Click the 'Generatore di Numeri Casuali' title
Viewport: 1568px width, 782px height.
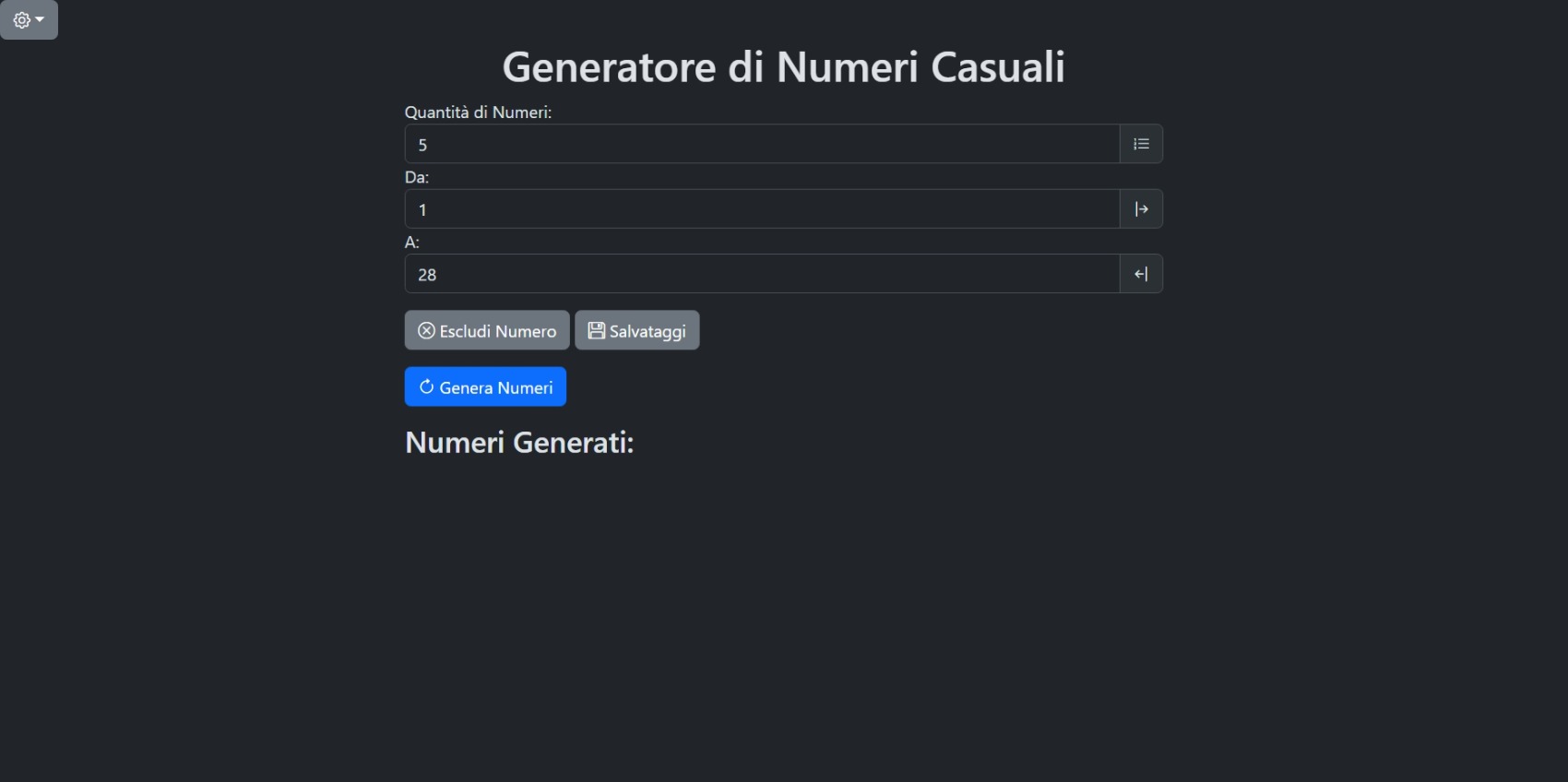pos(783,67)
